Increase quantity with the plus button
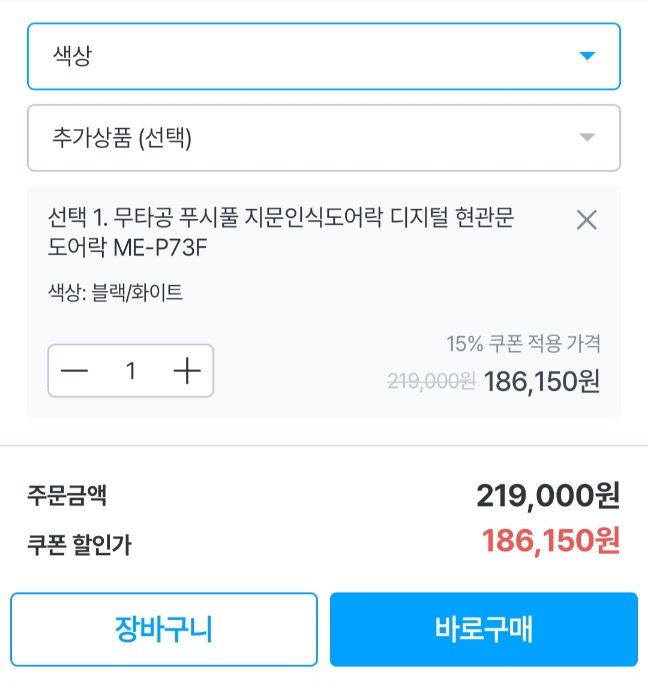 pos(187,371)
